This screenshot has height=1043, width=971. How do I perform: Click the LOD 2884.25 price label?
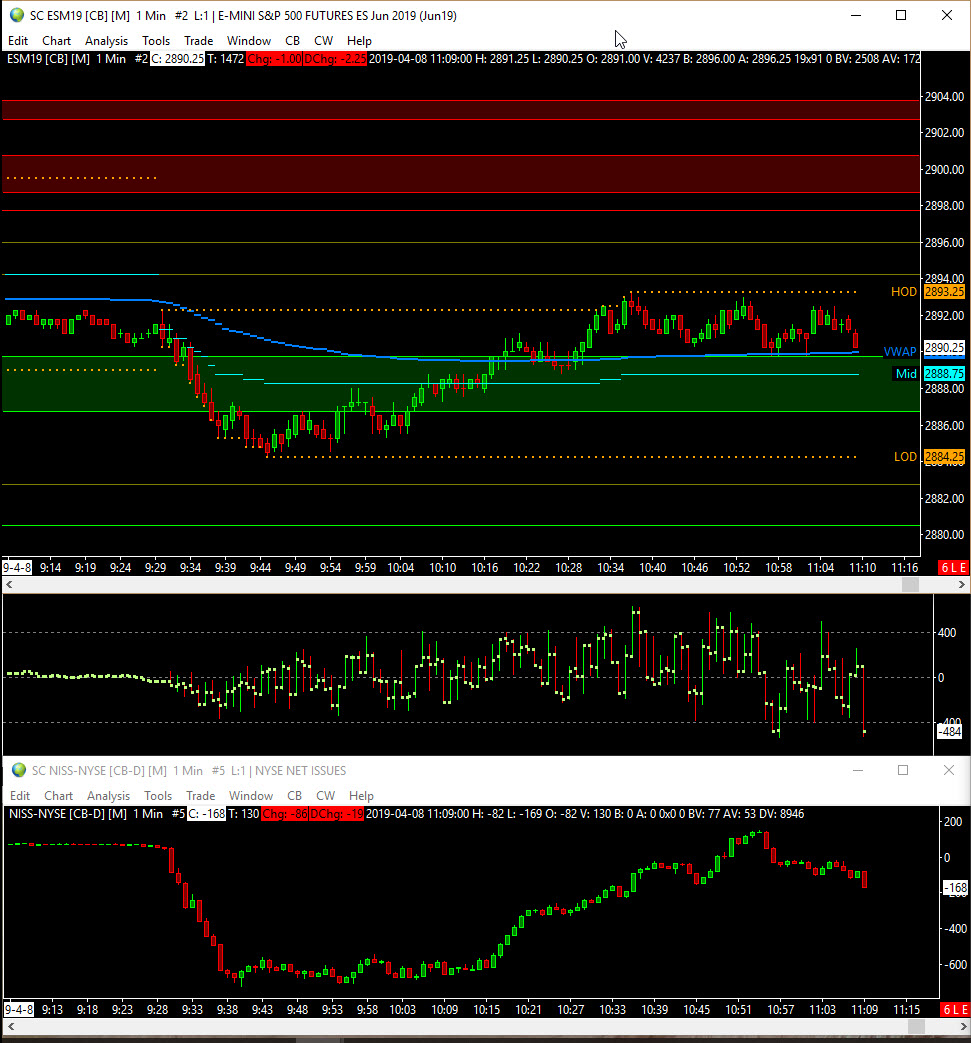944,457
